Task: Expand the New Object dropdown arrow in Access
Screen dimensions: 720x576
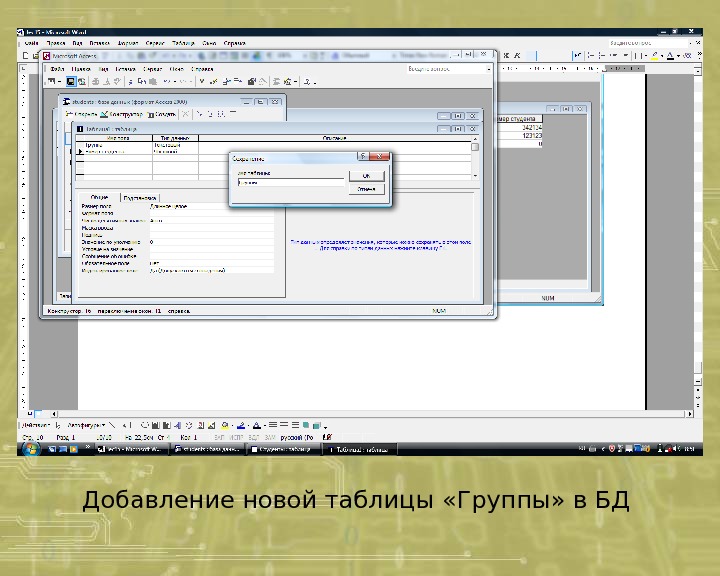Action: [x=295, y=82]
